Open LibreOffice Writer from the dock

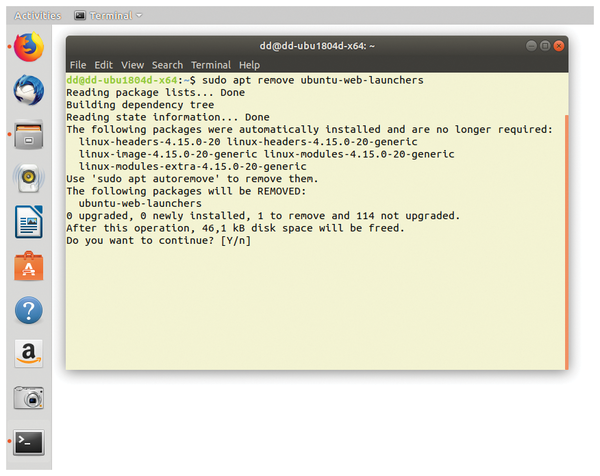click(28, 222)
